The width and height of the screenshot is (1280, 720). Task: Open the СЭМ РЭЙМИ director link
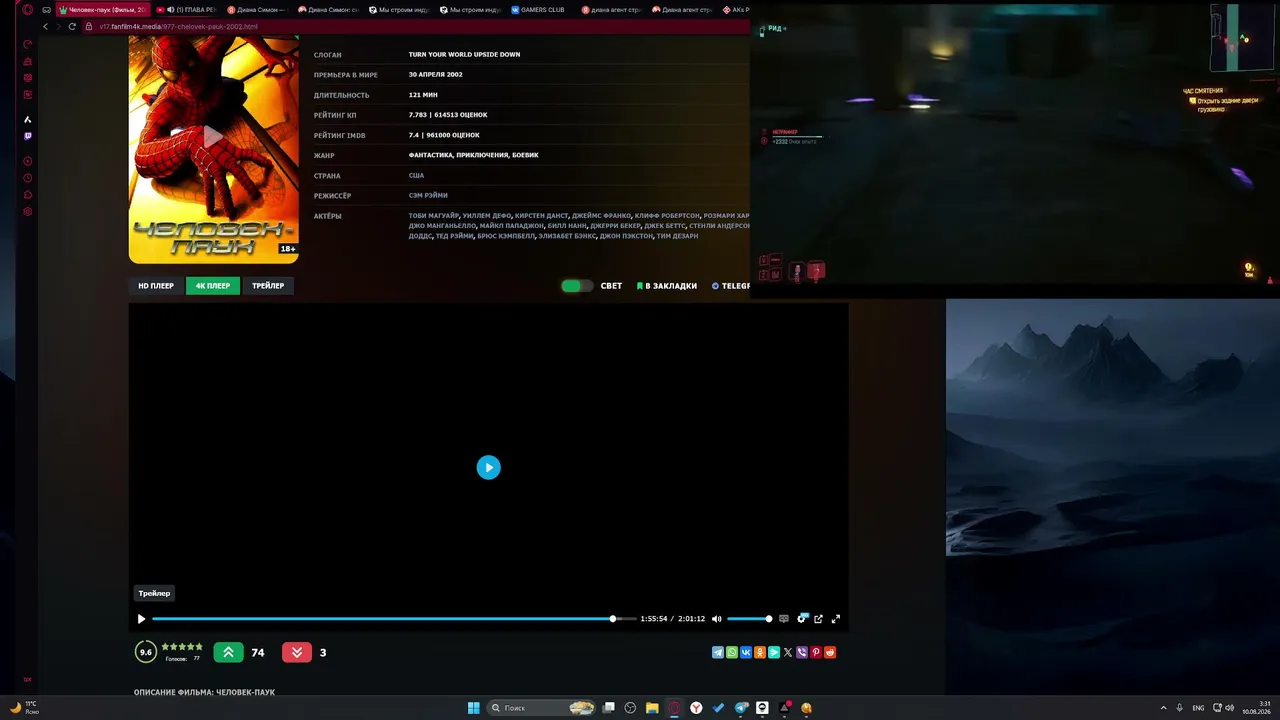428,195
